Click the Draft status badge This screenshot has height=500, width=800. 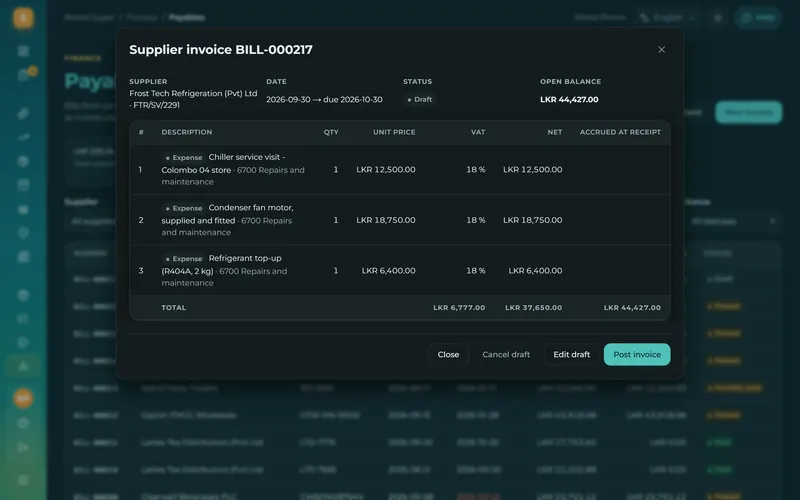419,99
